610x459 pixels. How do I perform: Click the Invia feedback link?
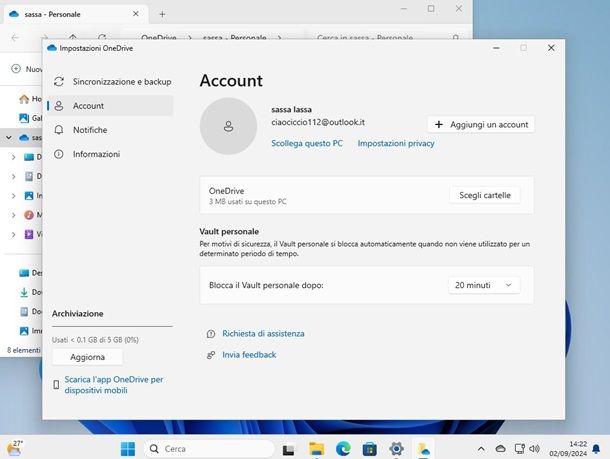point(249,355)
